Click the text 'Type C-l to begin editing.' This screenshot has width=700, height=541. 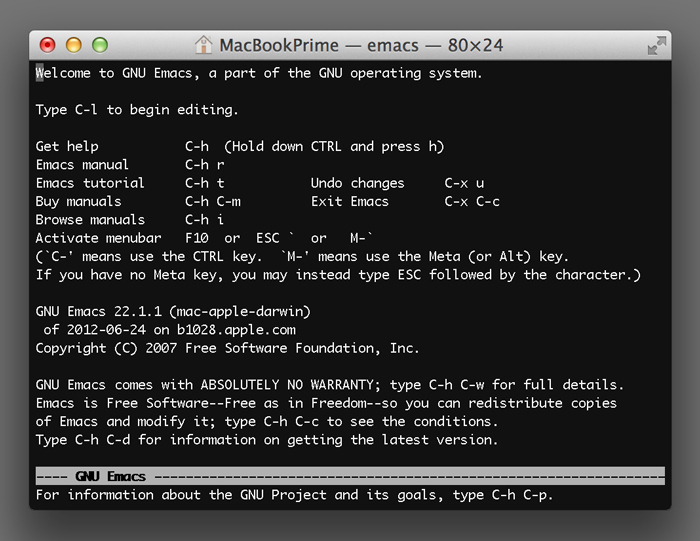tap(137, 110)
